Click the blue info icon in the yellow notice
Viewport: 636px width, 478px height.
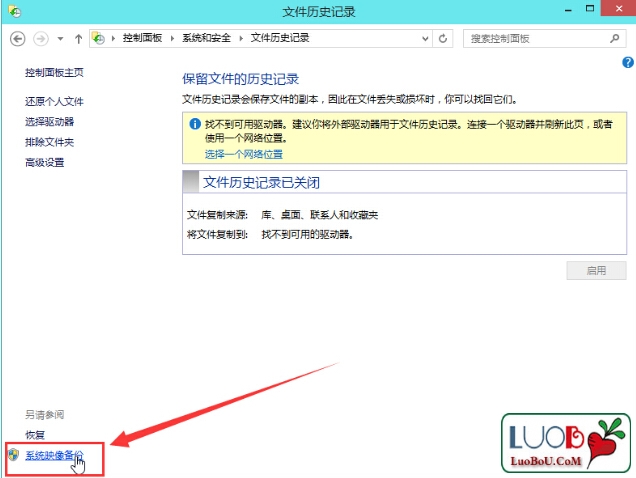pyautogui.click(x=195, y=124)
